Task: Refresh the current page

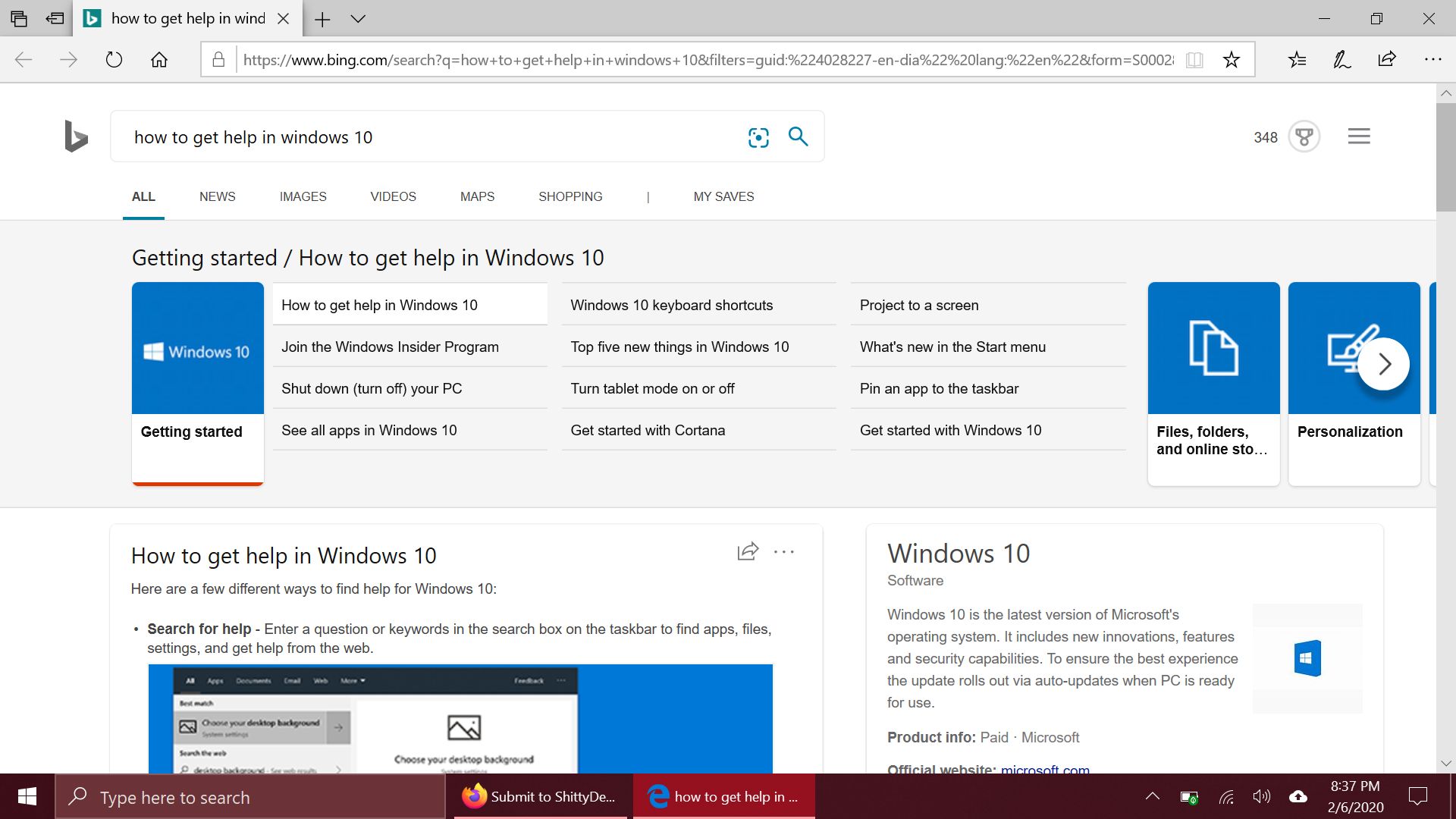Action: [114, 59]
